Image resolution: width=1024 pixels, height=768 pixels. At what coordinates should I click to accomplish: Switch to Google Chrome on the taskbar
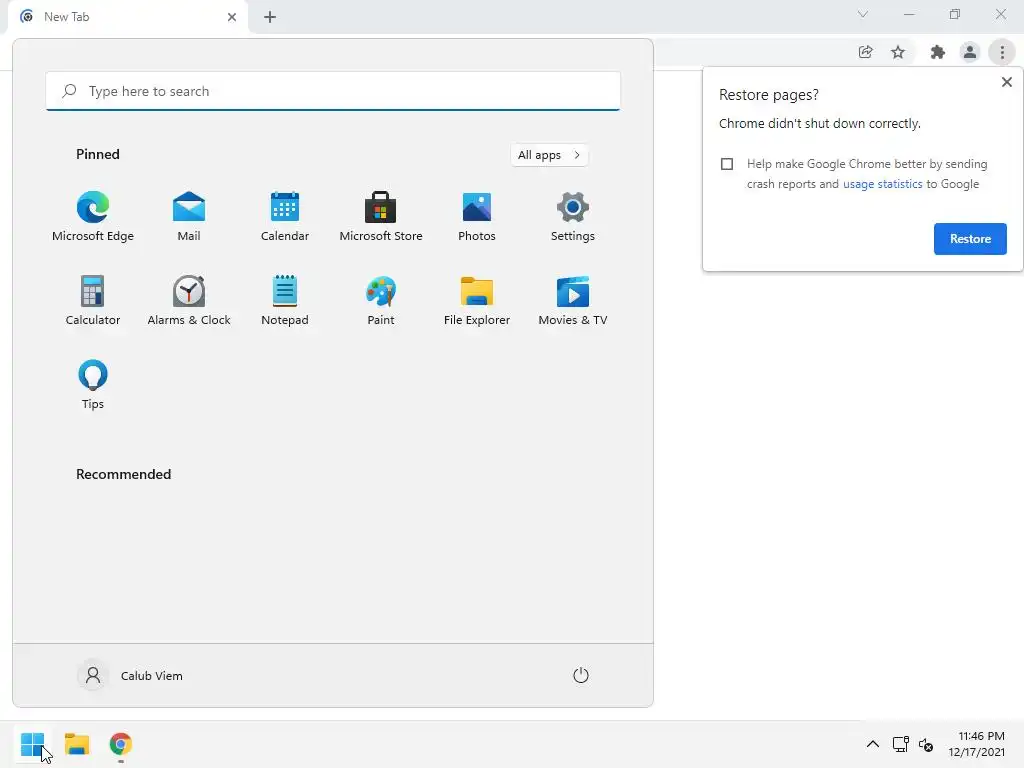pos(121,744)
